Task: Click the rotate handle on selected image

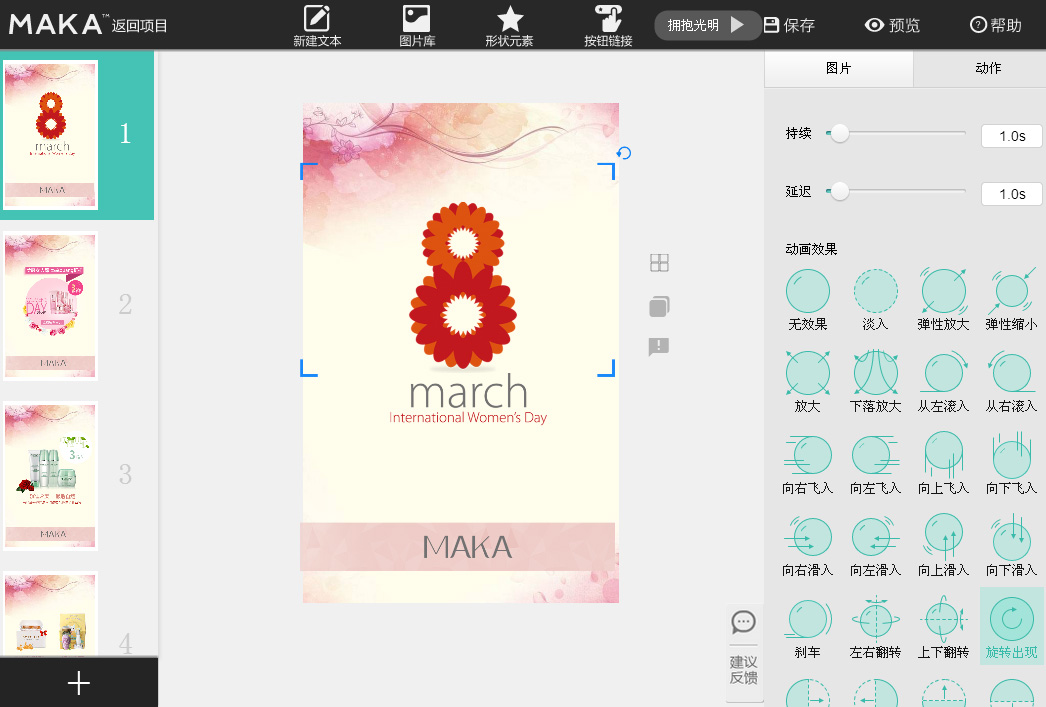Action: coord(624,153)
